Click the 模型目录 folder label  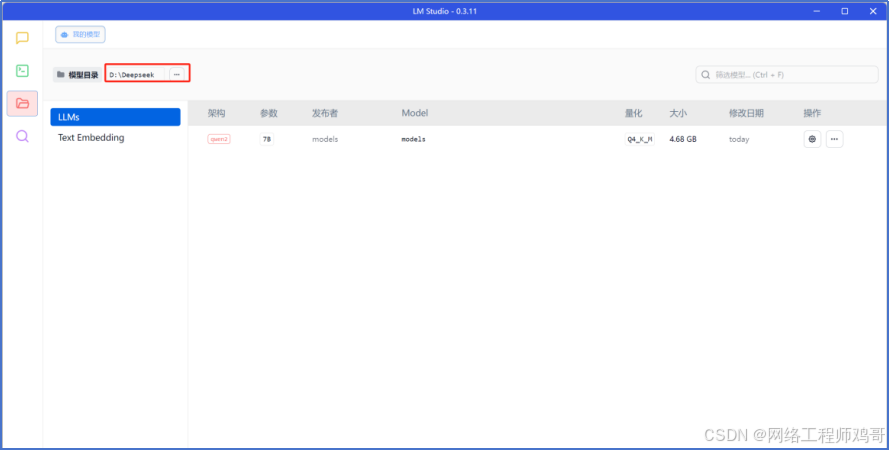coord(78,75)
